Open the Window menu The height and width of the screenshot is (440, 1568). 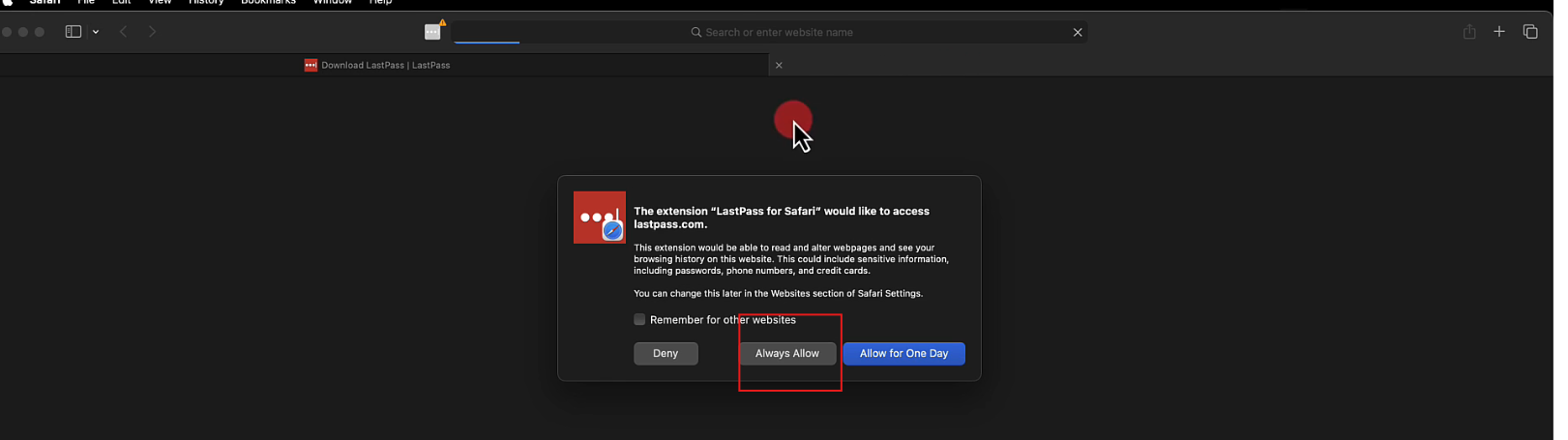click(x=332, y=3)
